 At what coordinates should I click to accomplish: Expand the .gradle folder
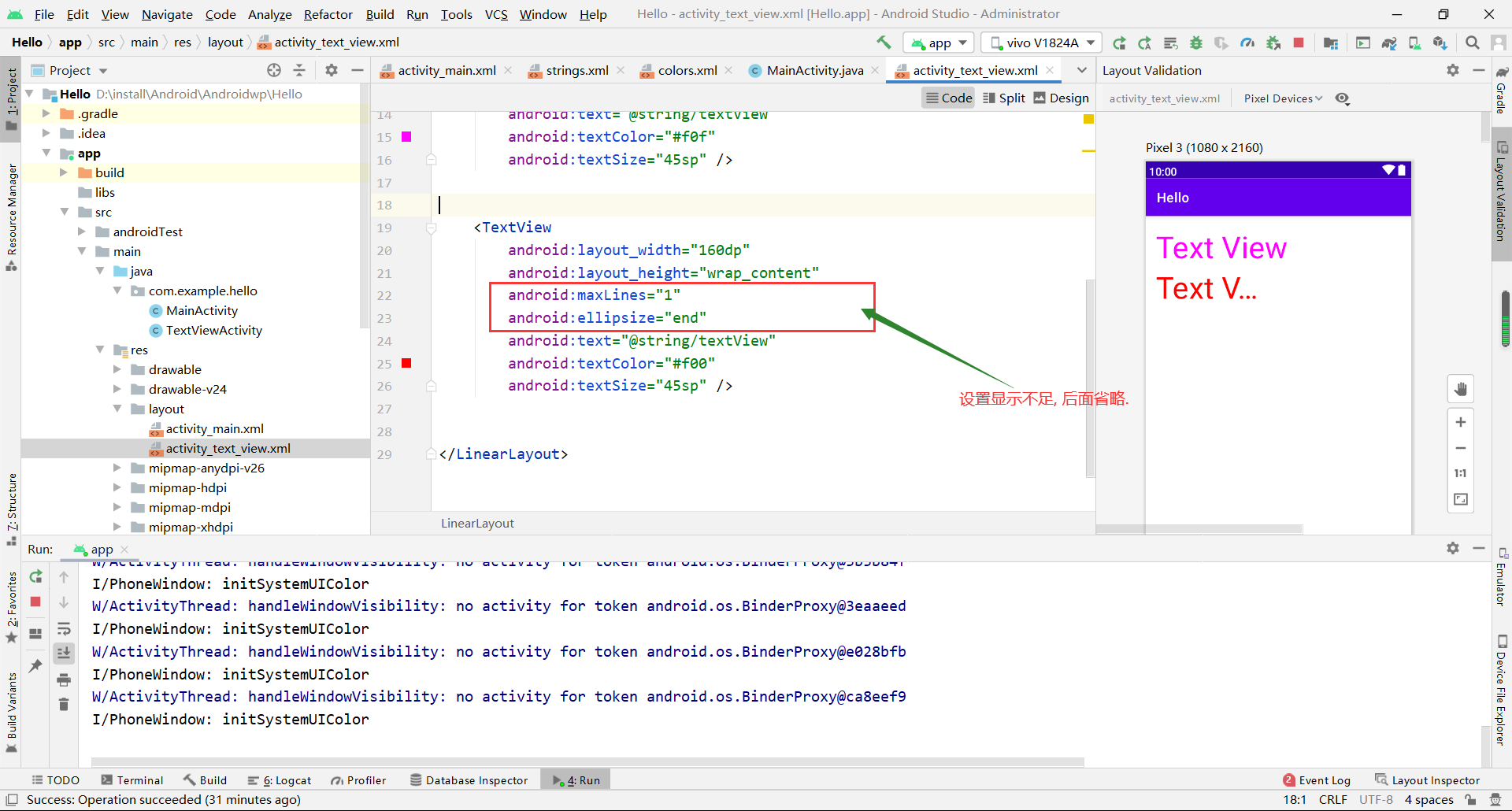coord(46,113)
